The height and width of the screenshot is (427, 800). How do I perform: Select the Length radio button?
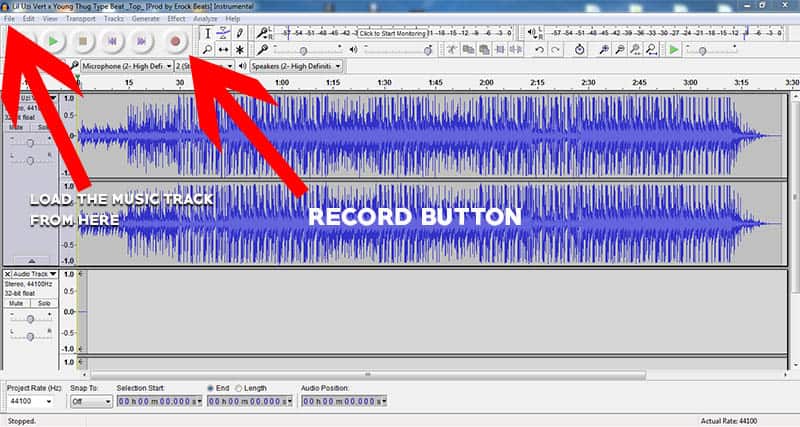pos(238,388)
